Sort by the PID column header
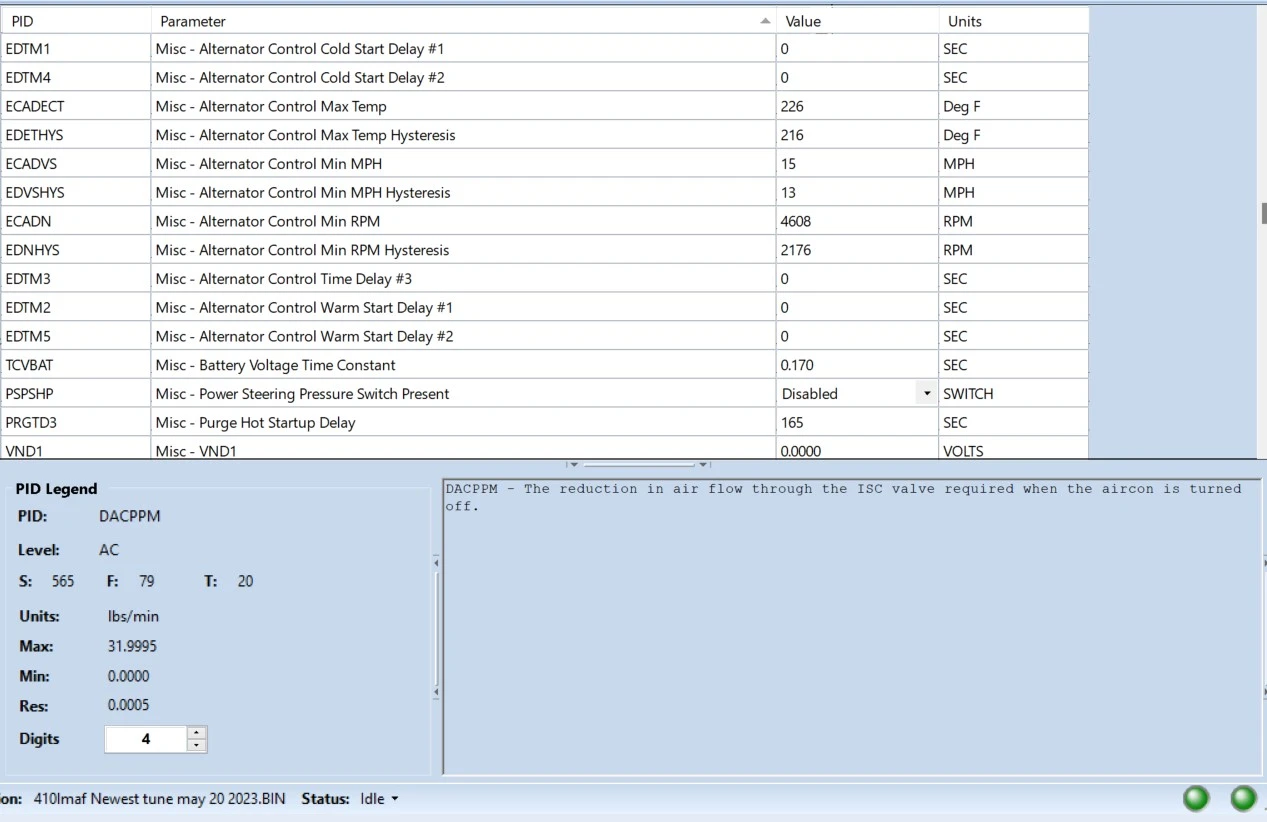The width and height of the screenshot is (1267, 822). 75,21
